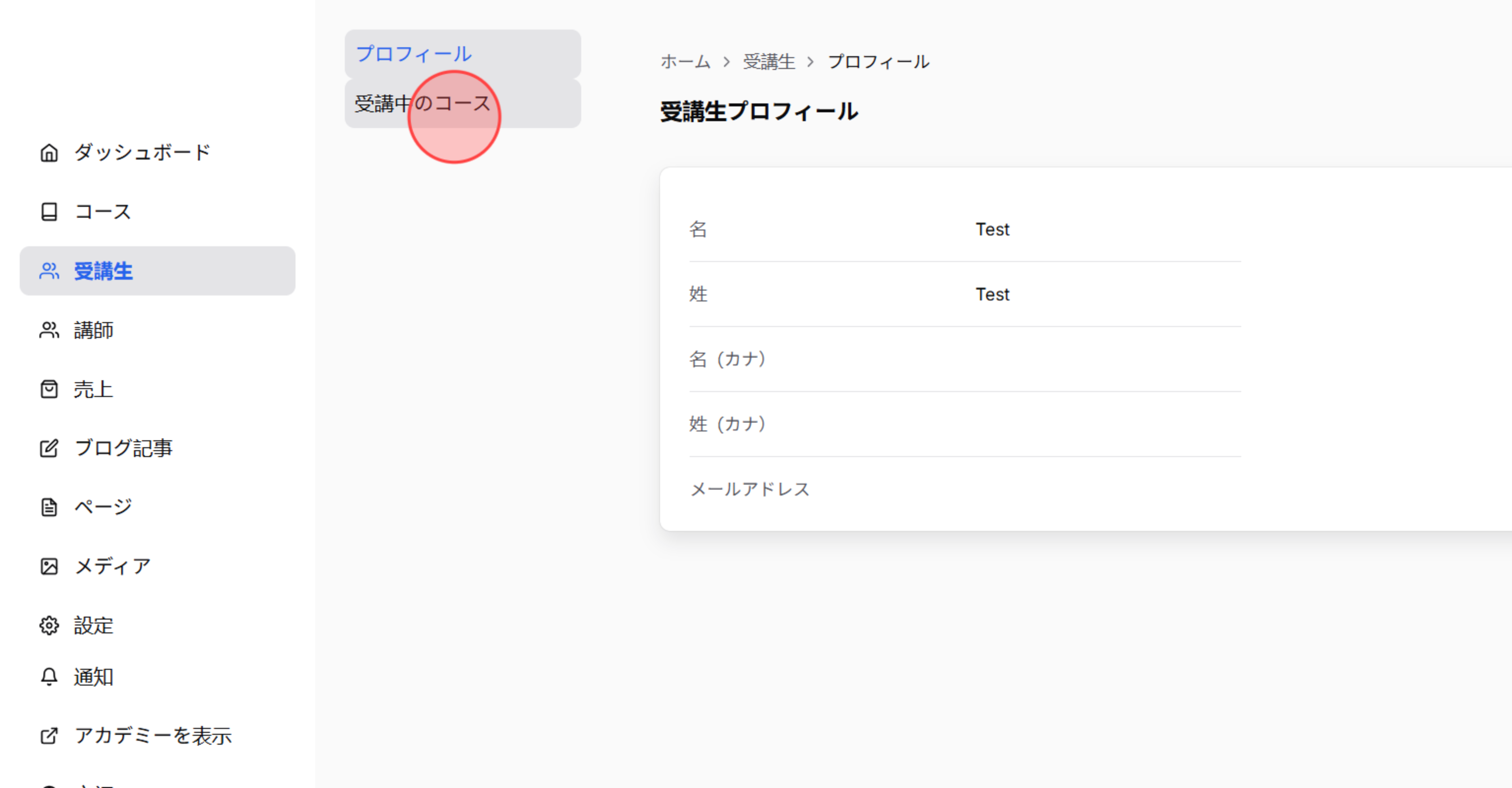This screenshot has width=1512, height=788.
Task: Select the コース book icon
Action: click(49, 212)
